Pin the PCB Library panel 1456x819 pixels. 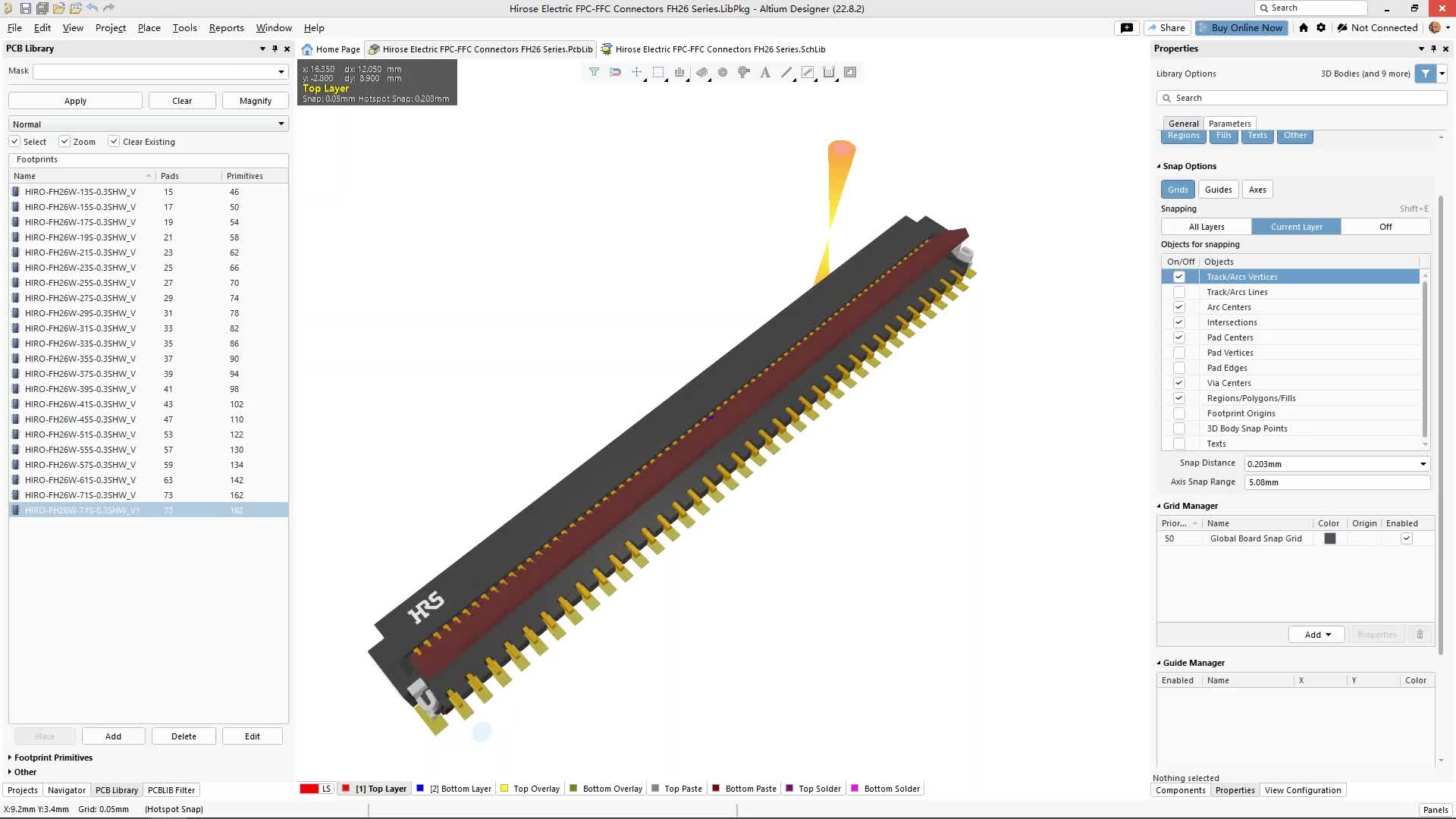coord(275,49)
